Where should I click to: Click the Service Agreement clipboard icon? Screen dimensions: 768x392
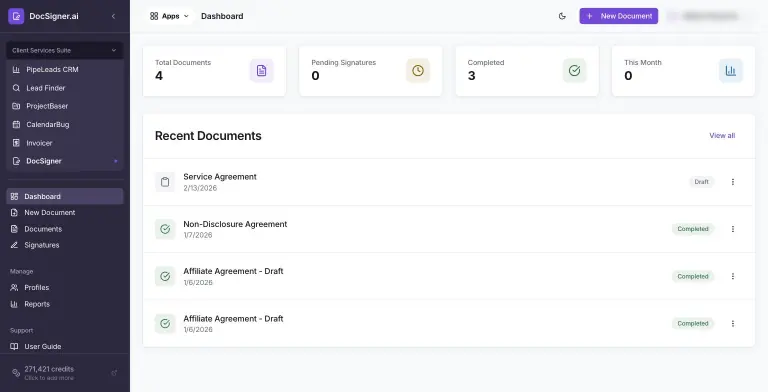pos(165,182)
